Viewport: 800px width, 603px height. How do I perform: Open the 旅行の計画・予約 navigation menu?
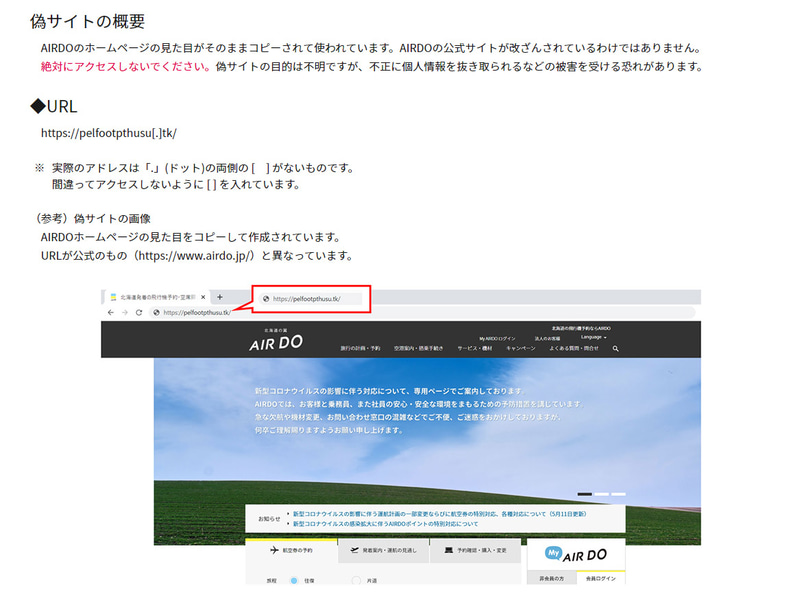coord(361,347)
